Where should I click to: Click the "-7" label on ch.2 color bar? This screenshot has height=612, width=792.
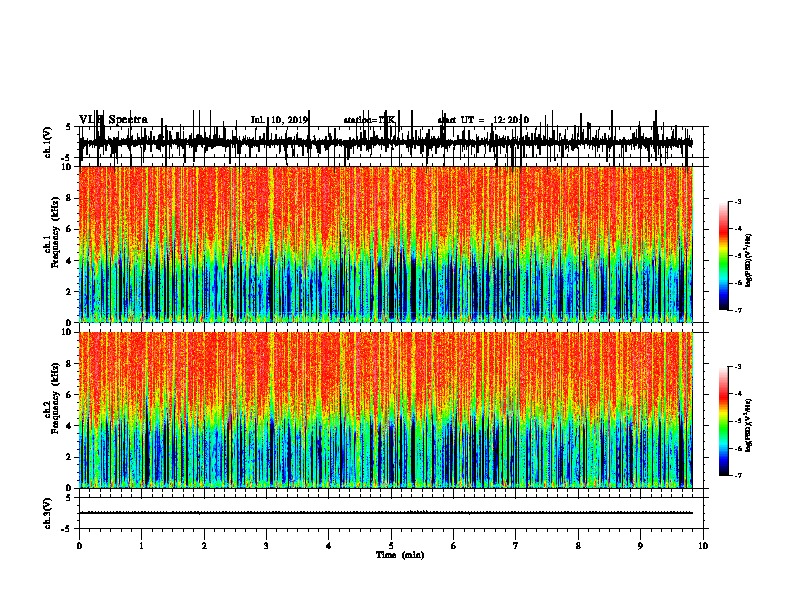(737, 475)
